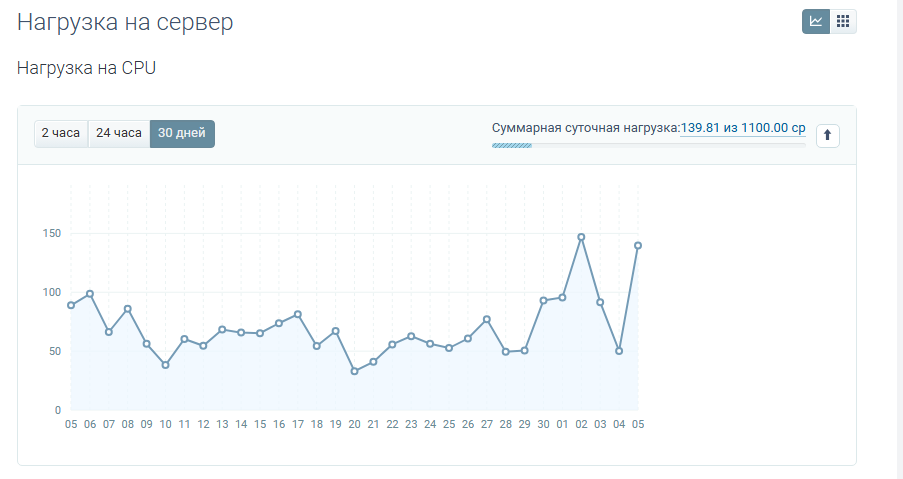Viewport: 903px width, 479px height.
Task: Click the up arrow upgrade button
Action: (827, 135)
